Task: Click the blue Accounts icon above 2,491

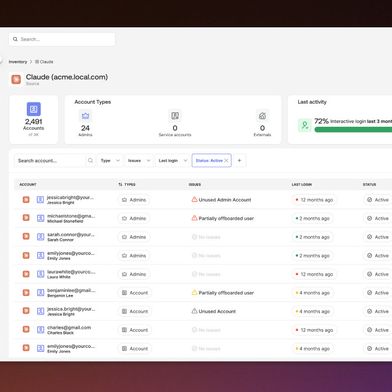Action: [33, 109]
